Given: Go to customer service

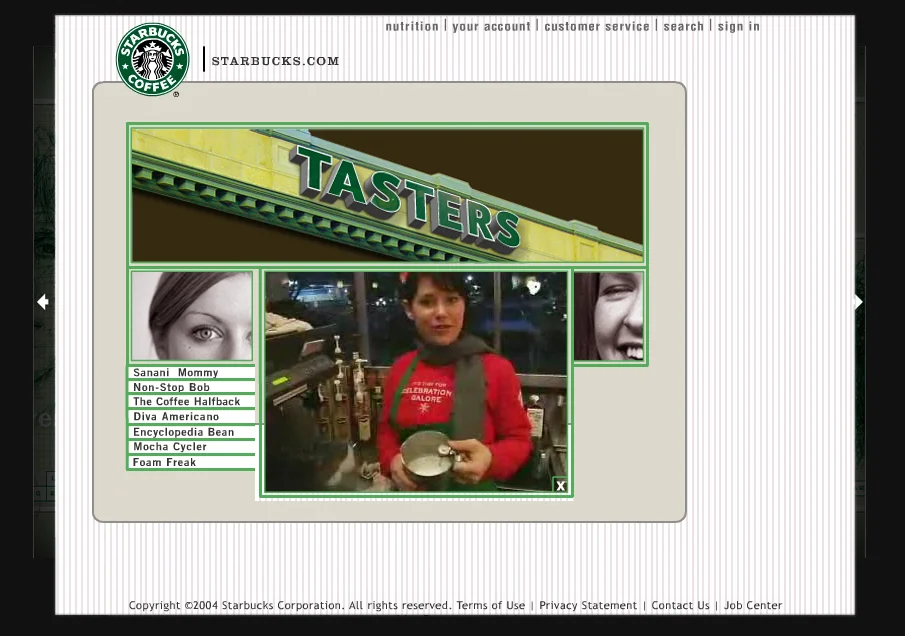Looking at the screenshot, I should (597, 26).
